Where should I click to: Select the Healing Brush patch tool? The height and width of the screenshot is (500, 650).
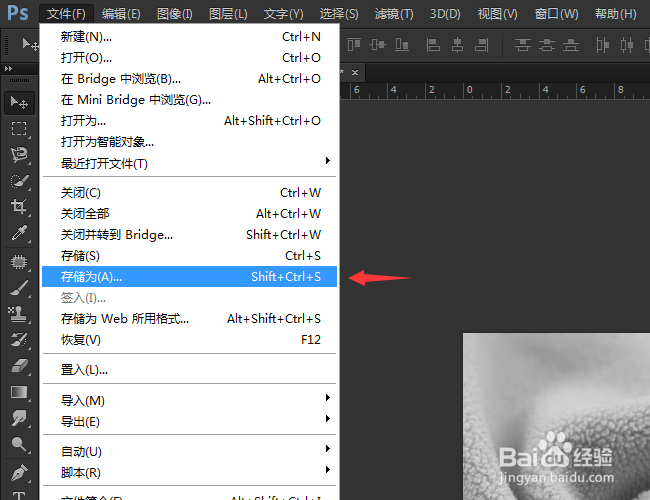point(19,262)
